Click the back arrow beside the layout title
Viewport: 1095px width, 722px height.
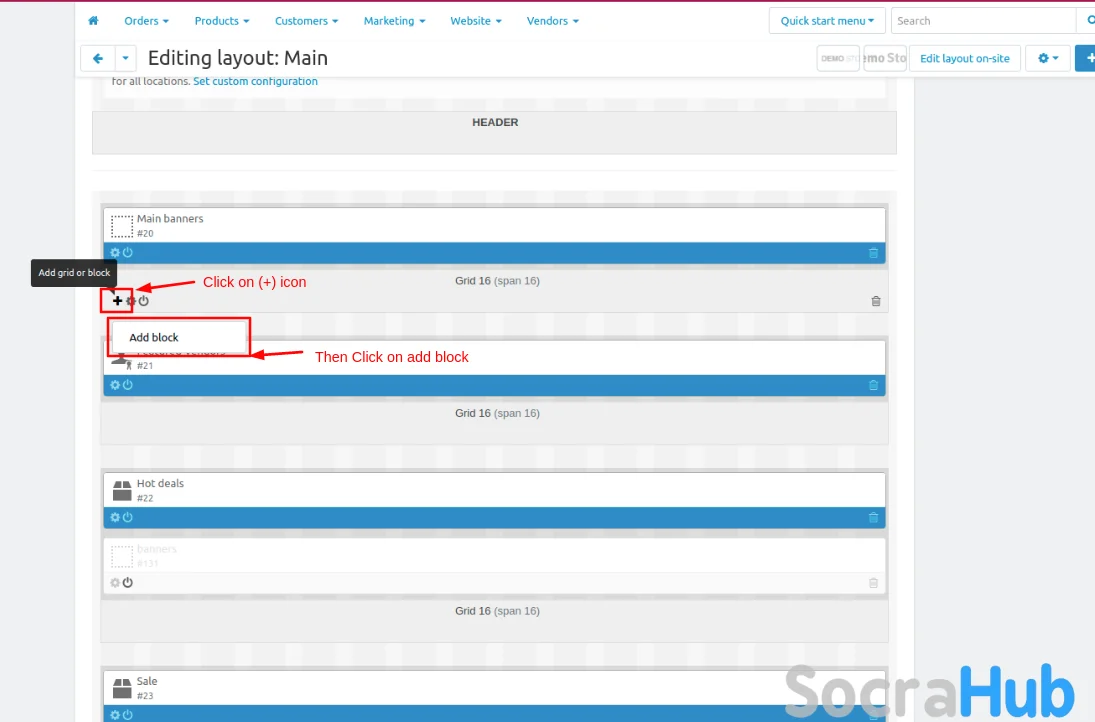pos(98,58)
